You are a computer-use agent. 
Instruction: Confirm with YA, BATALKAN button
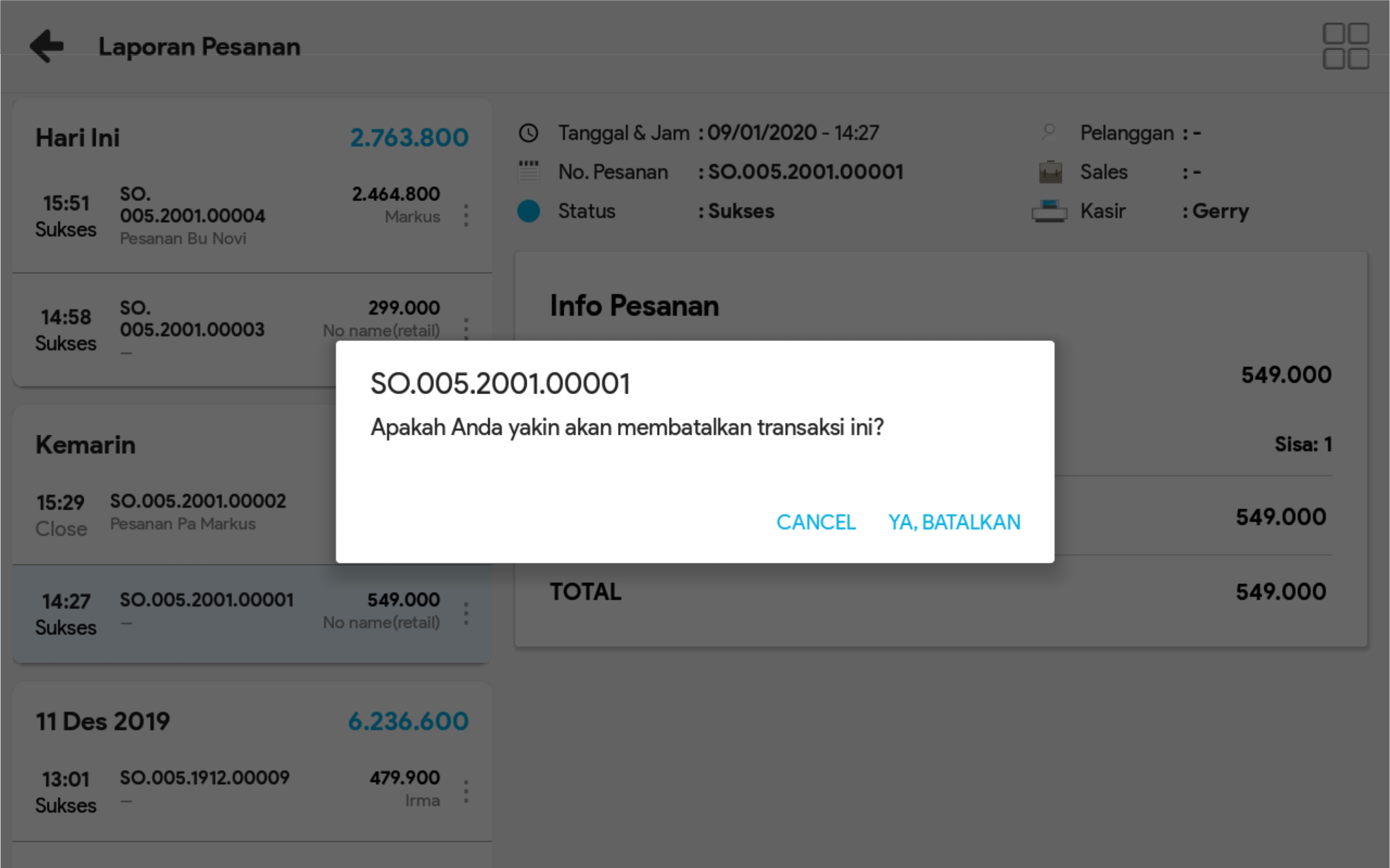(954, 522)
